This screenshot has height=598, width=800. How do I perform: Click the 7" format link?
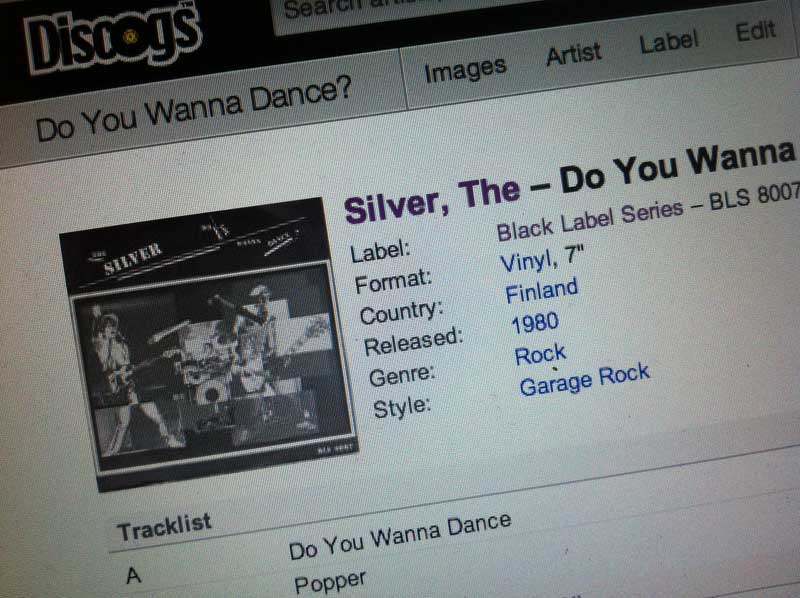coord(573,255)
